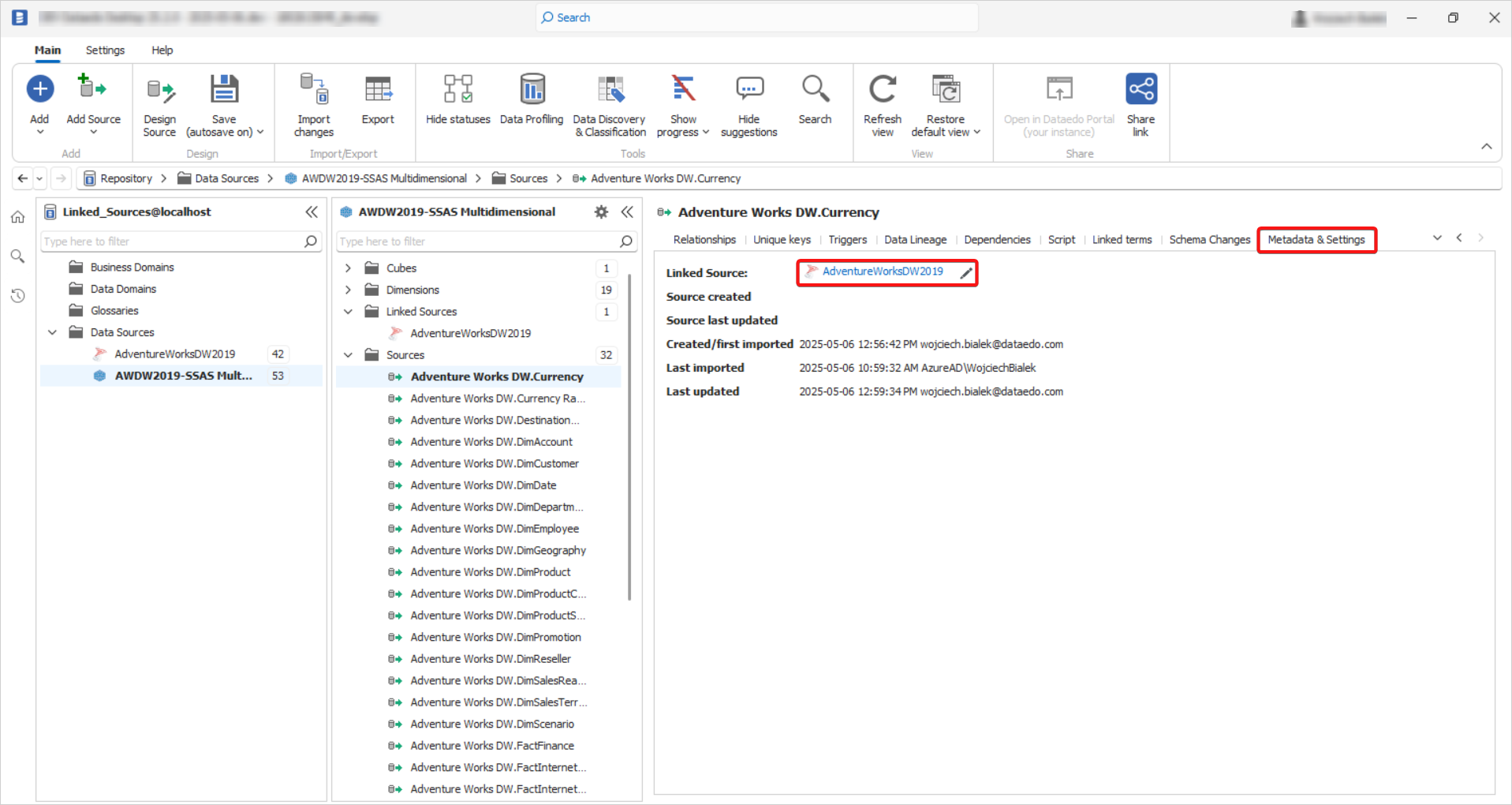Collapse the Linked_Sources repository panel
This screenshot has width=1512, height=805.
312,212
